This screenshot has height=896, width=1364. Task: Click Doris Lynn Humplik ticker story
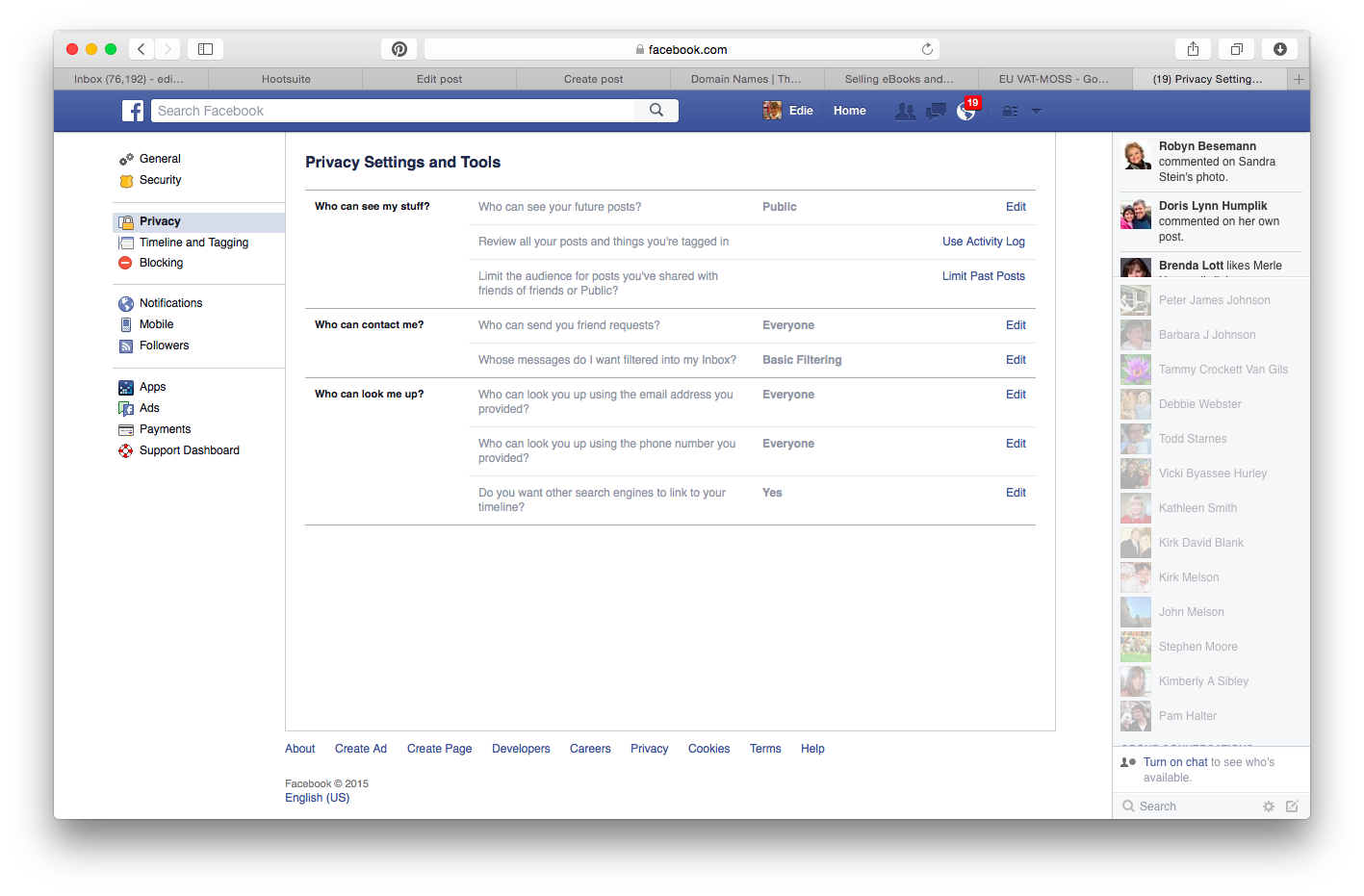click(x=1211, y=221)
